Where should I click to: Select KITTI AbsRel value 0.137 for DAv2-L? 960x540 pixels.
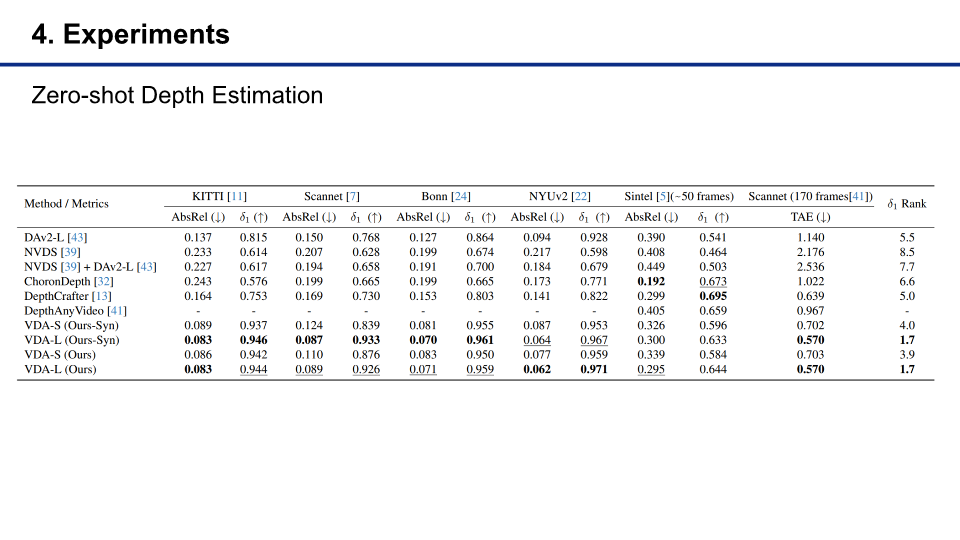198,237
